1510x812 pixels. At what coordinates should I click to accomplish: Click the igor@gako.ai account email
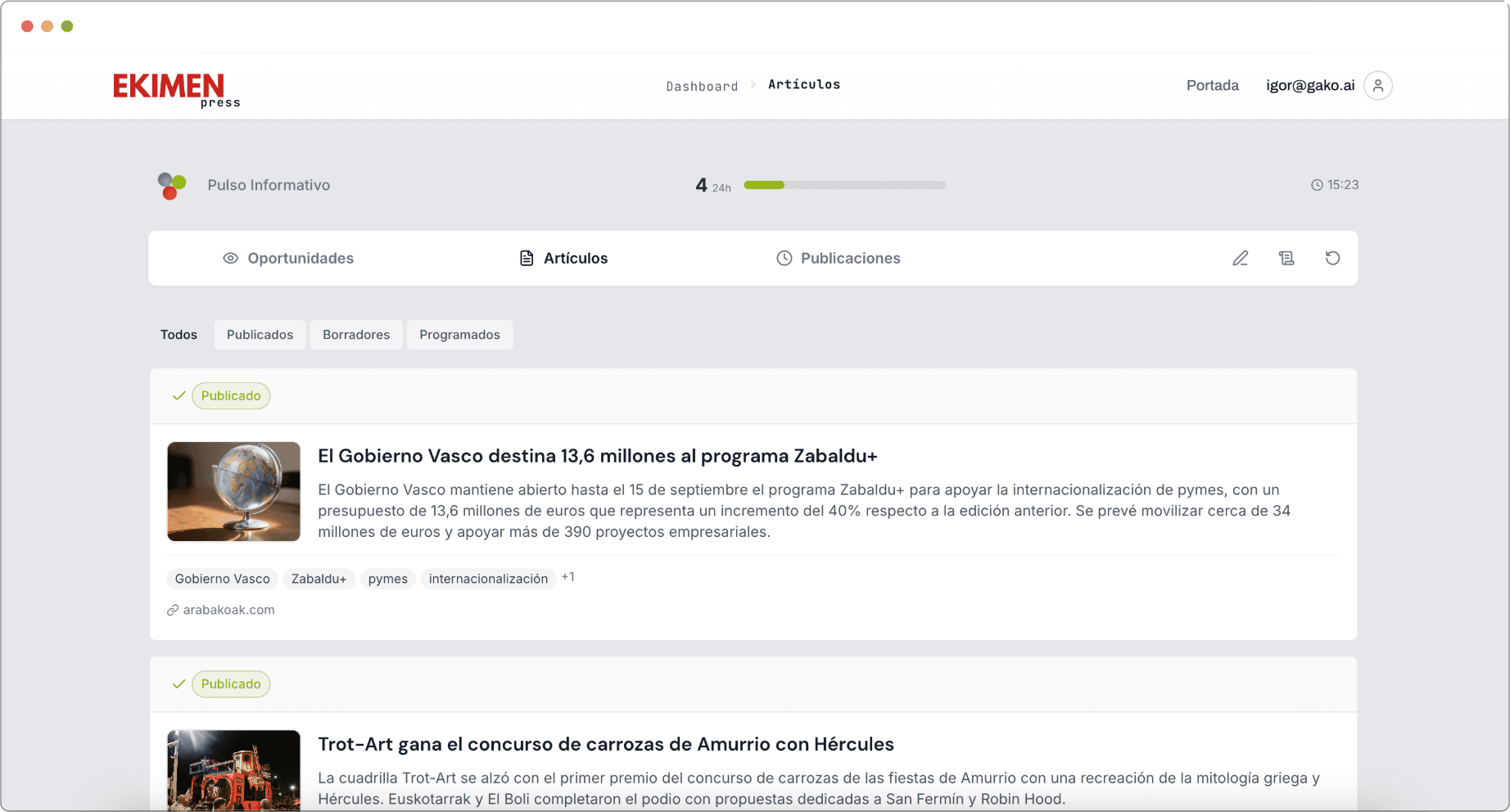pos(1310,85)
